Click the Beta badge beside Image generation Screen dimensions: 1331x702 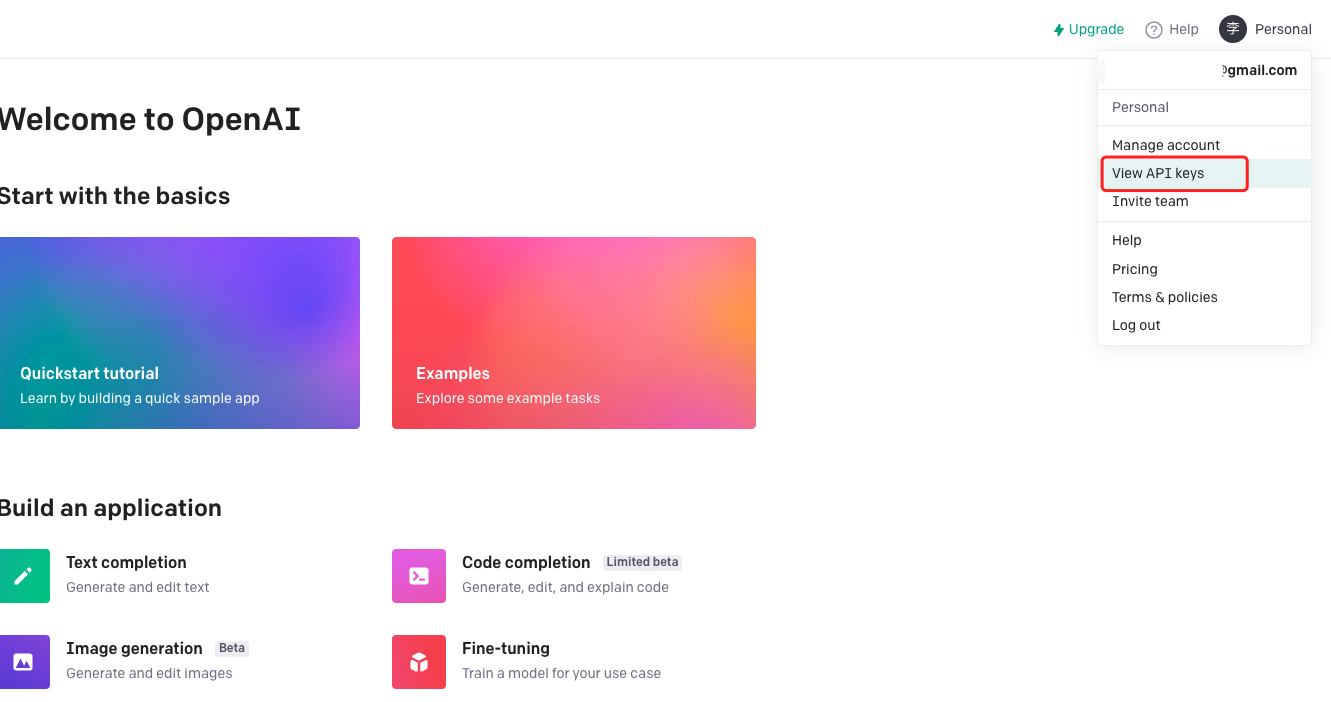point(232,648)
